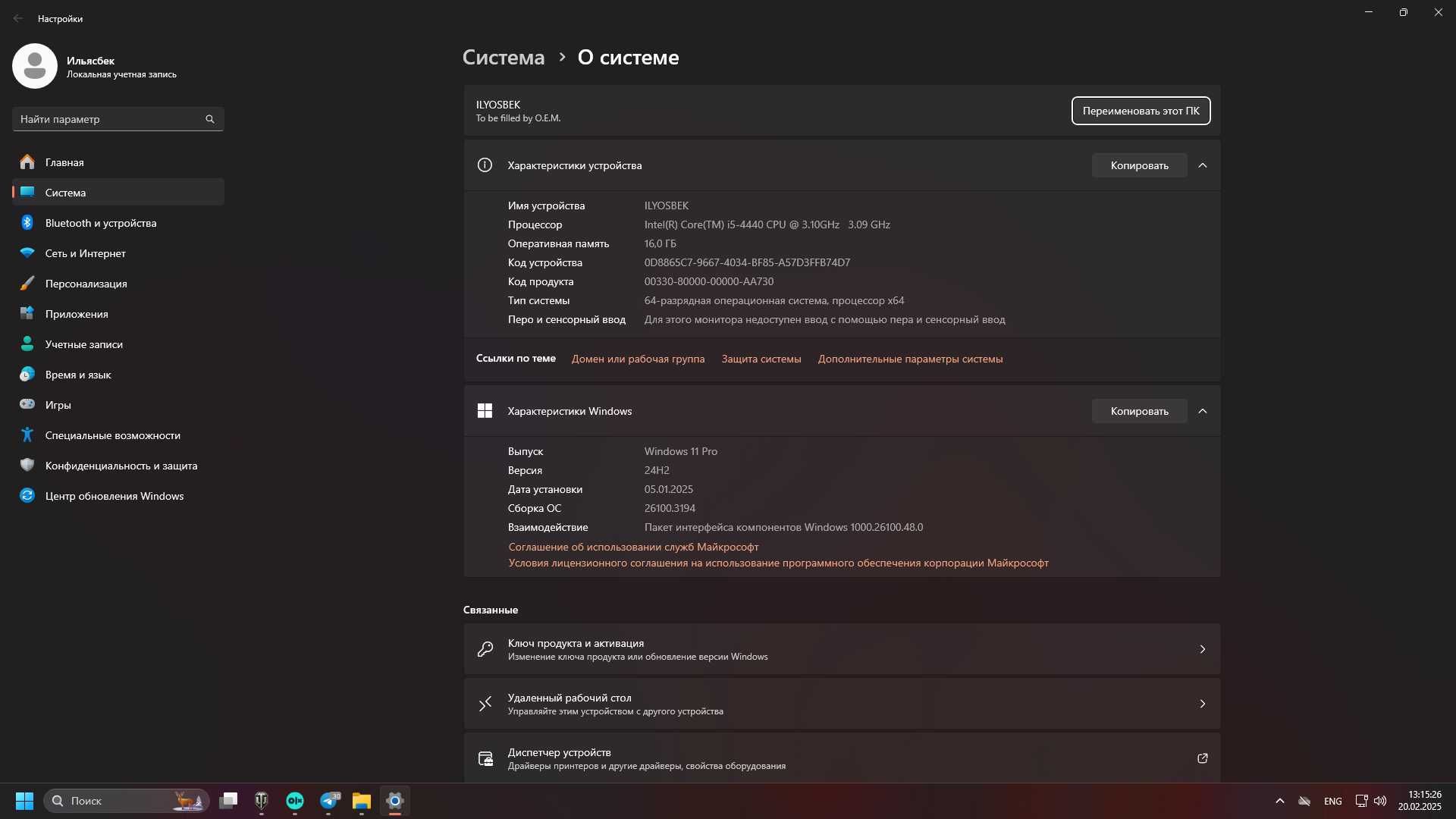This screenshot has width=1456, height=819.
Task: Open Bluetooth и устройства settings
Action: point(118,223)
